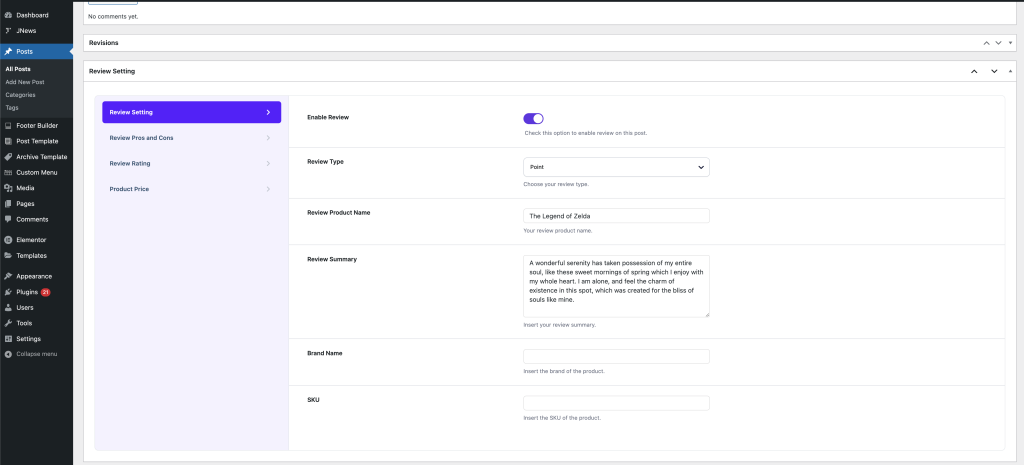Click the Plugins icon with update badge
This screenshot has height=465, width=1024.
pyautogui.click(x=8, y=292)
